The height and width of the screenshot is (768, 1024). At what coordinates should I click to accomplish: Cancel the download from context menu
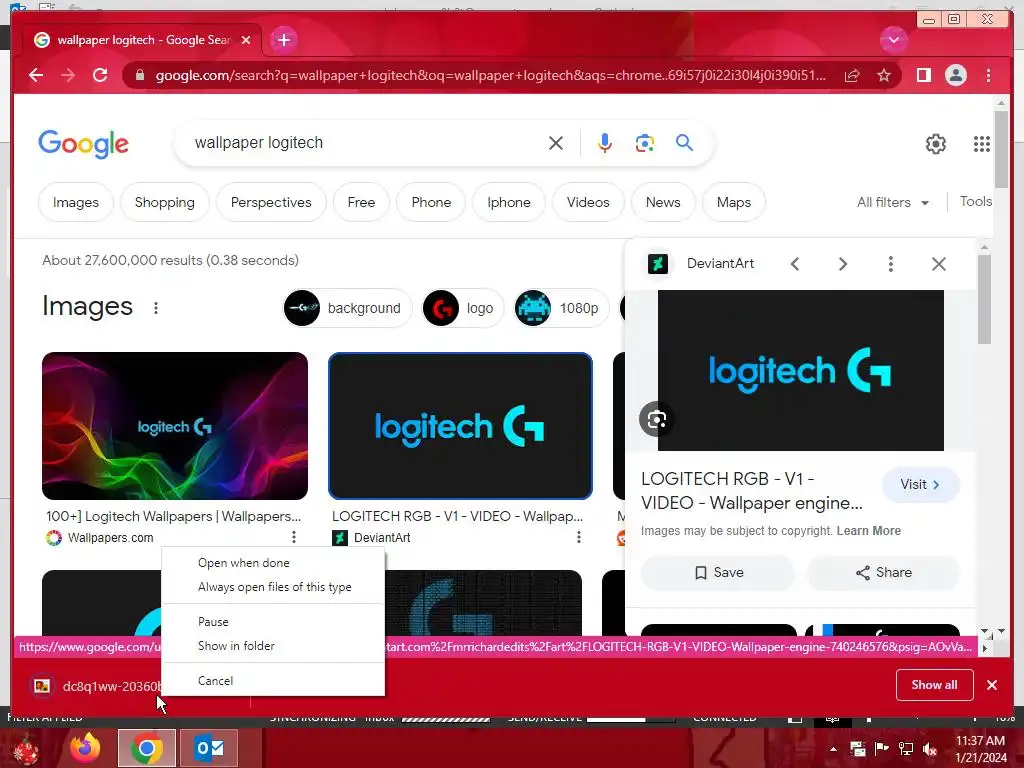273,680
